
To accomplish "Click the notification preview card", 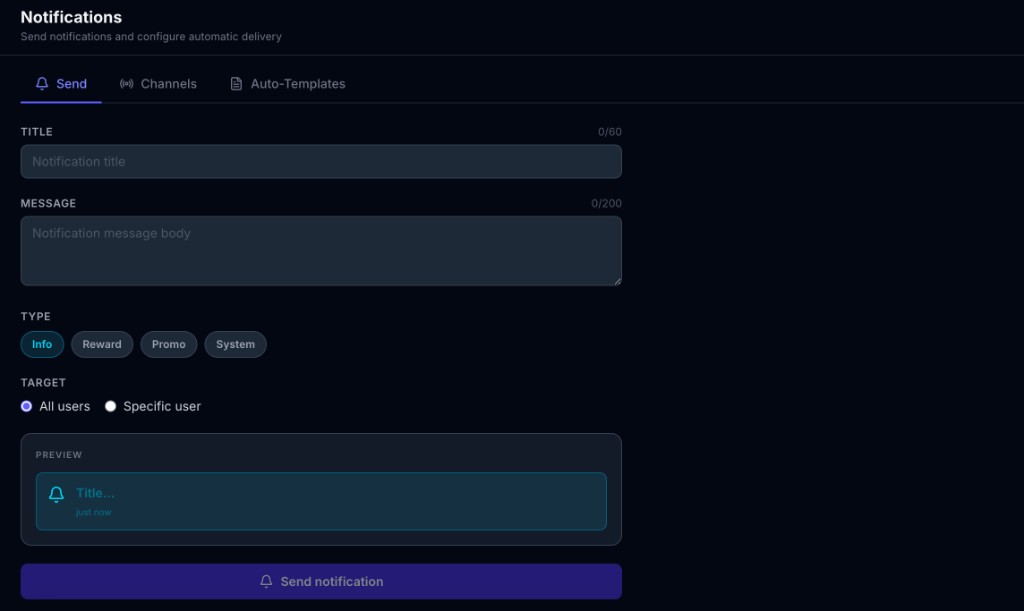I will 320,500.
